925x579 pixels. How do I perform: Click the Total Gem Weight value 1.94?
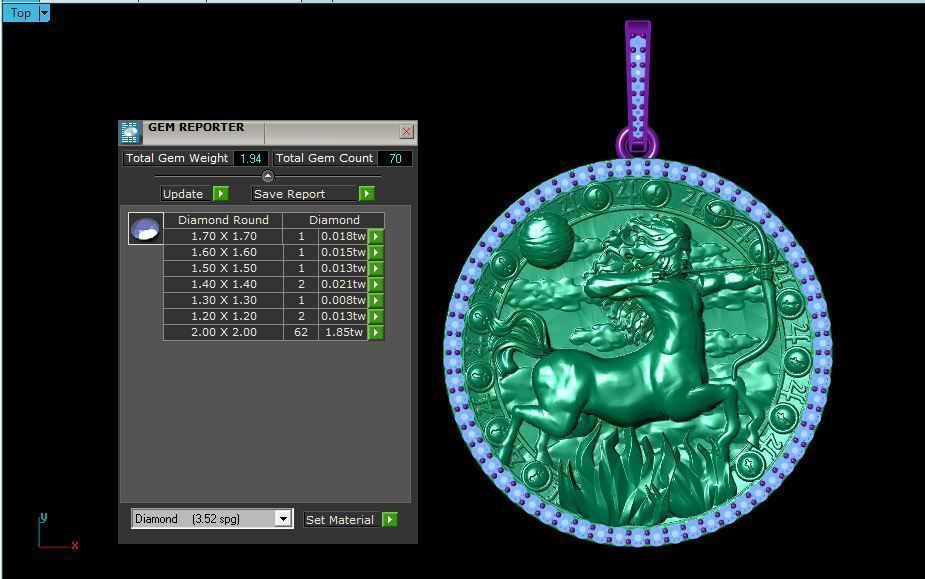click(251, 158)
